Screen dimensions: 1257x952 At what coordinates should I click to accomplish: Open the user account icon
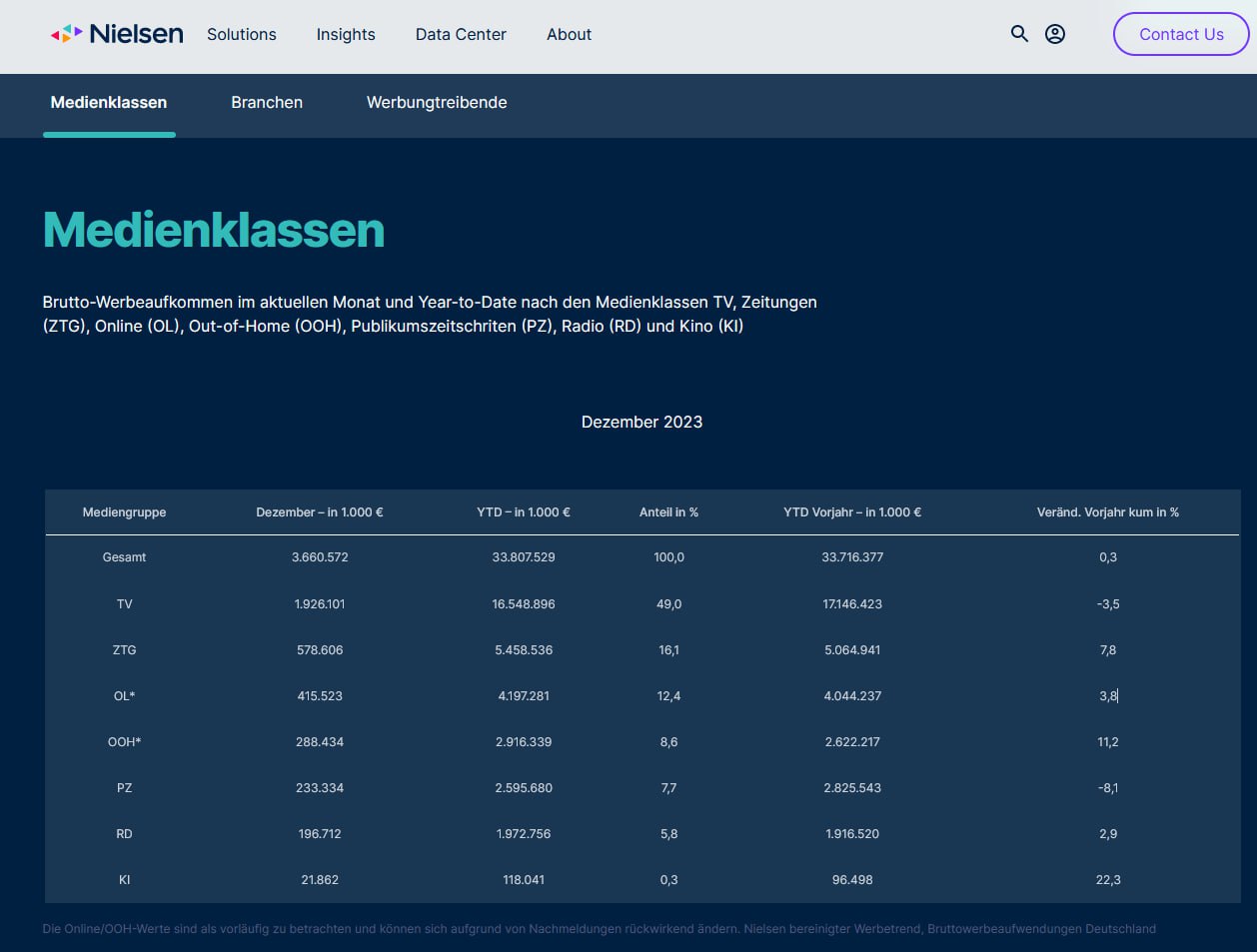click(x=1055, y=34)
